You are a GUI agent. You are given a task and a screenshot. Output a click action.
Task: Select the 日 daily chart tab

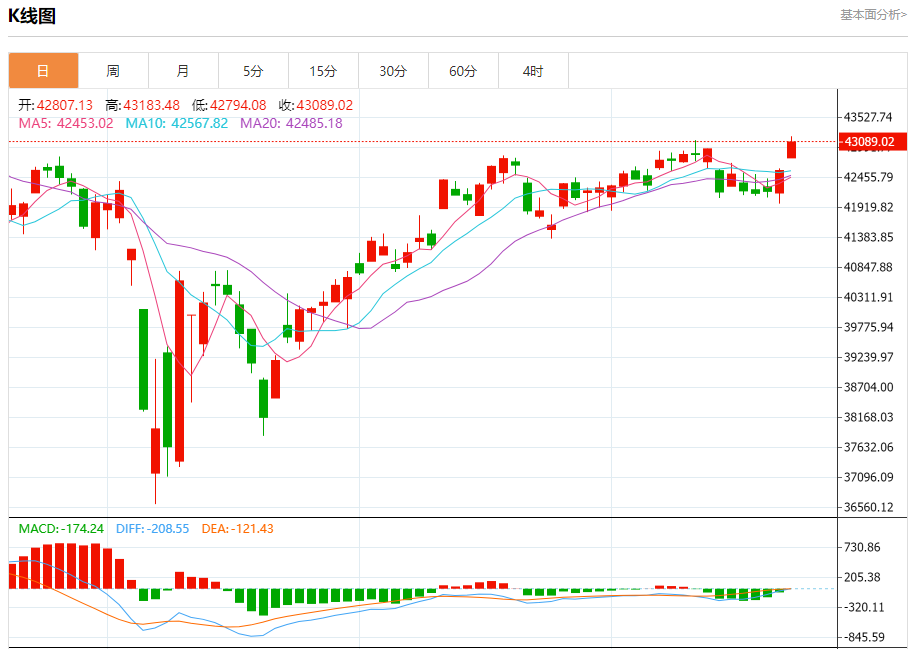point(43,71)
